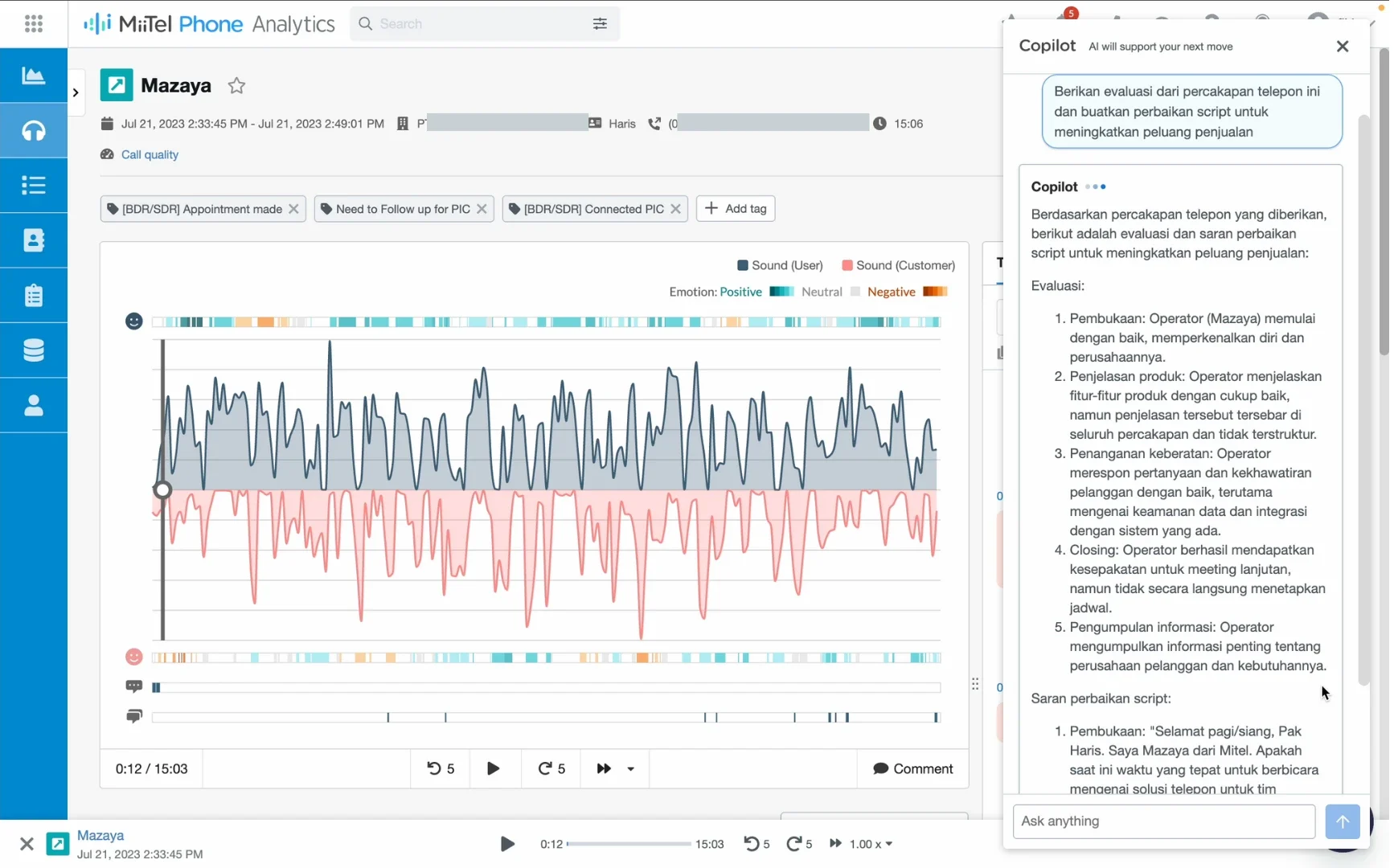Open the apps grid launcher icon
This screenshot has width=1394, height=868.
[34, 24]
